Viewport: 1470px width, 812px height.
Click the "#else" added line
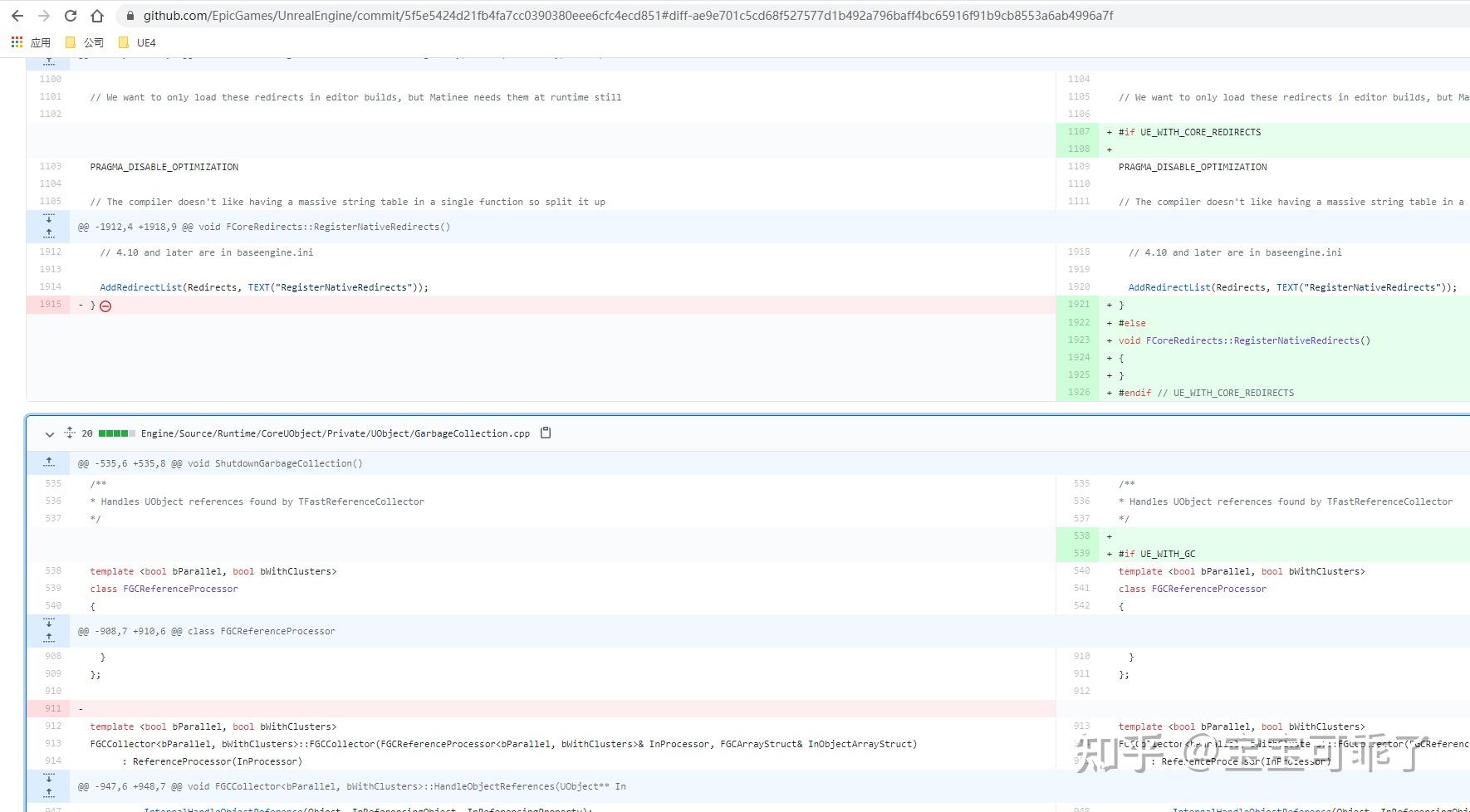(1132, 323)
